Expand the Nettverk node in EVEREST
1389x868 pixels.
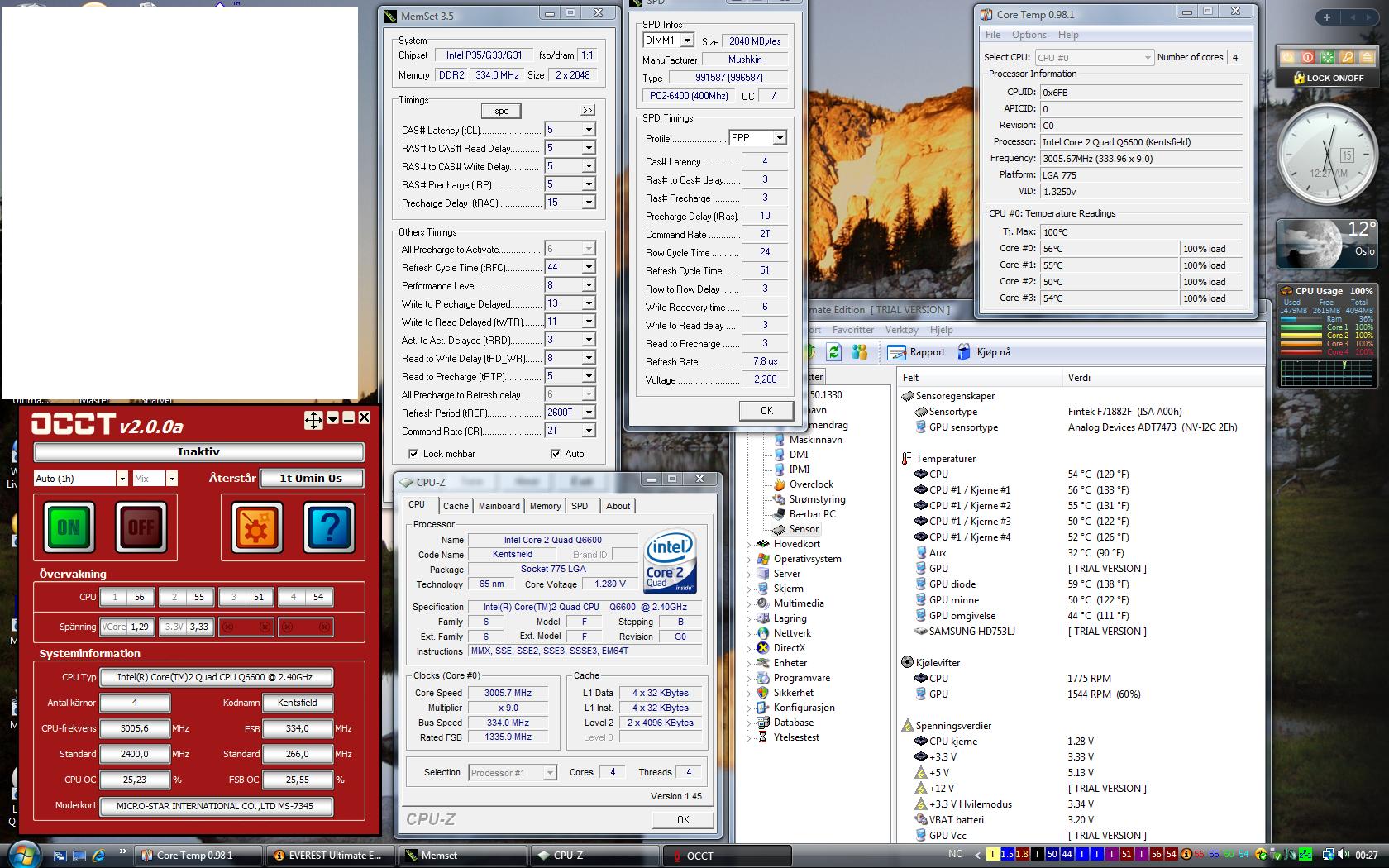coord(749,634)
